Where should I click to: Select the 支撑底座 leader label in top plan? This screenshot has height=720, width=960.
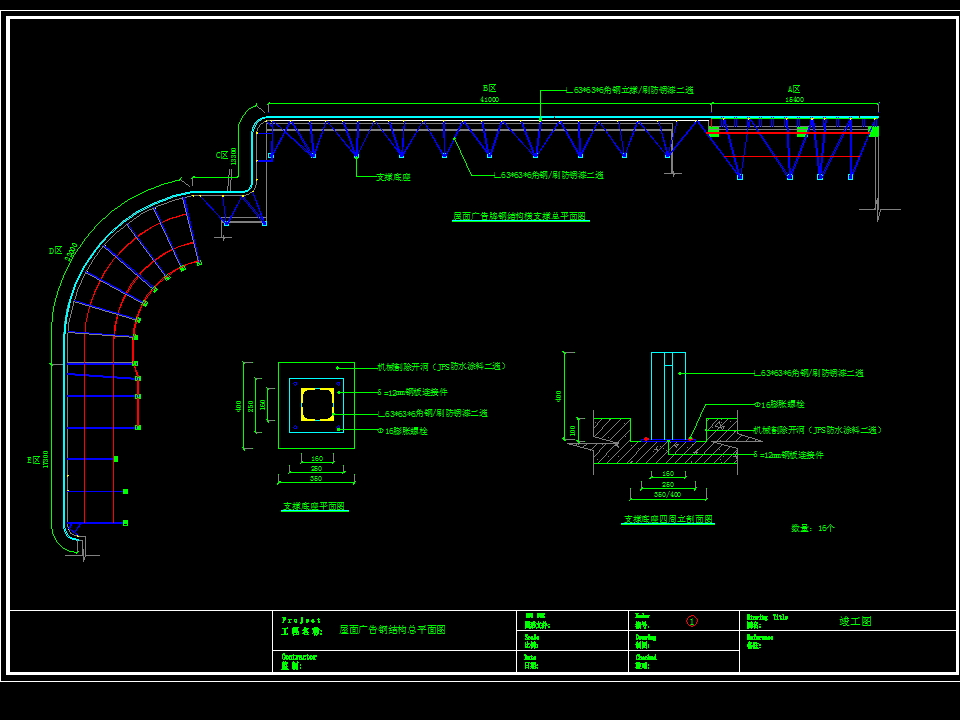(393, 177)
